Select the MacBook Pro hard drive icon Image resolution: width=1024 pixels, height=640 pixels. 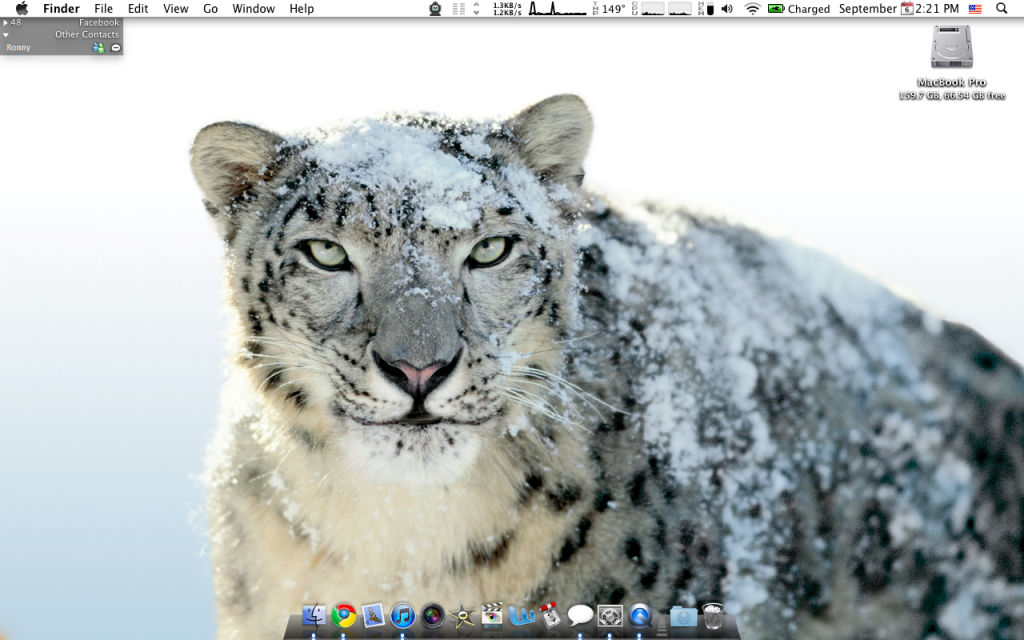(x=952, y=47)
